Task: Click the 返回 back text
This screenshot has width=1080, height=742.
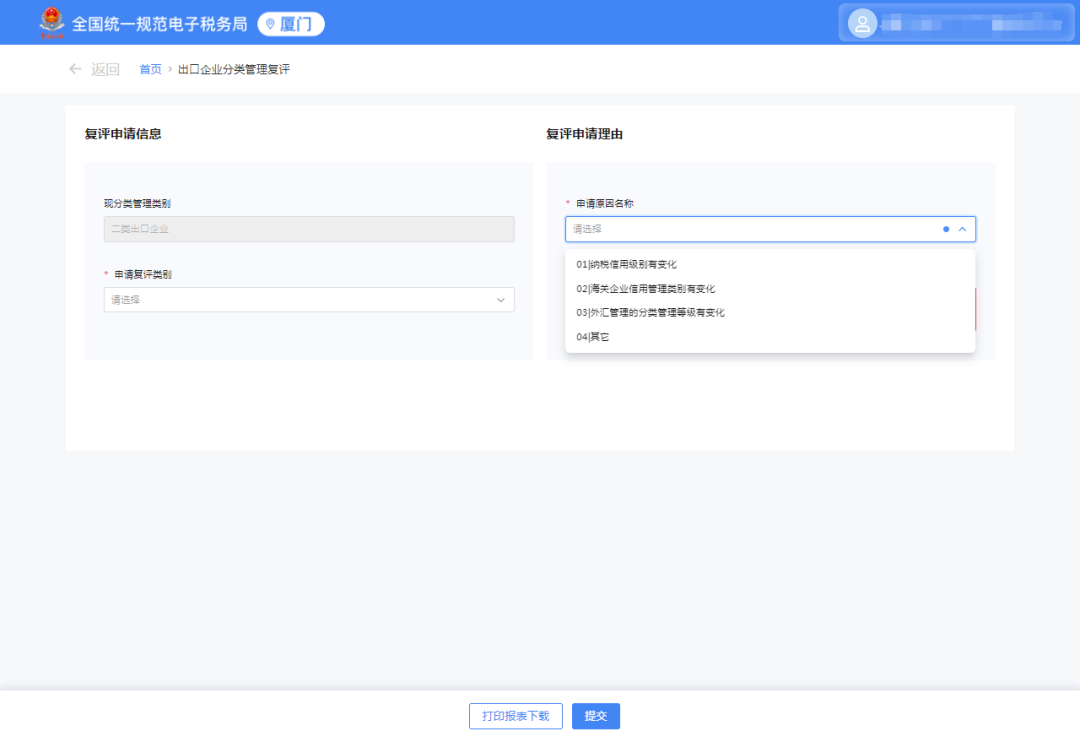Action: (x=105, y=69)
